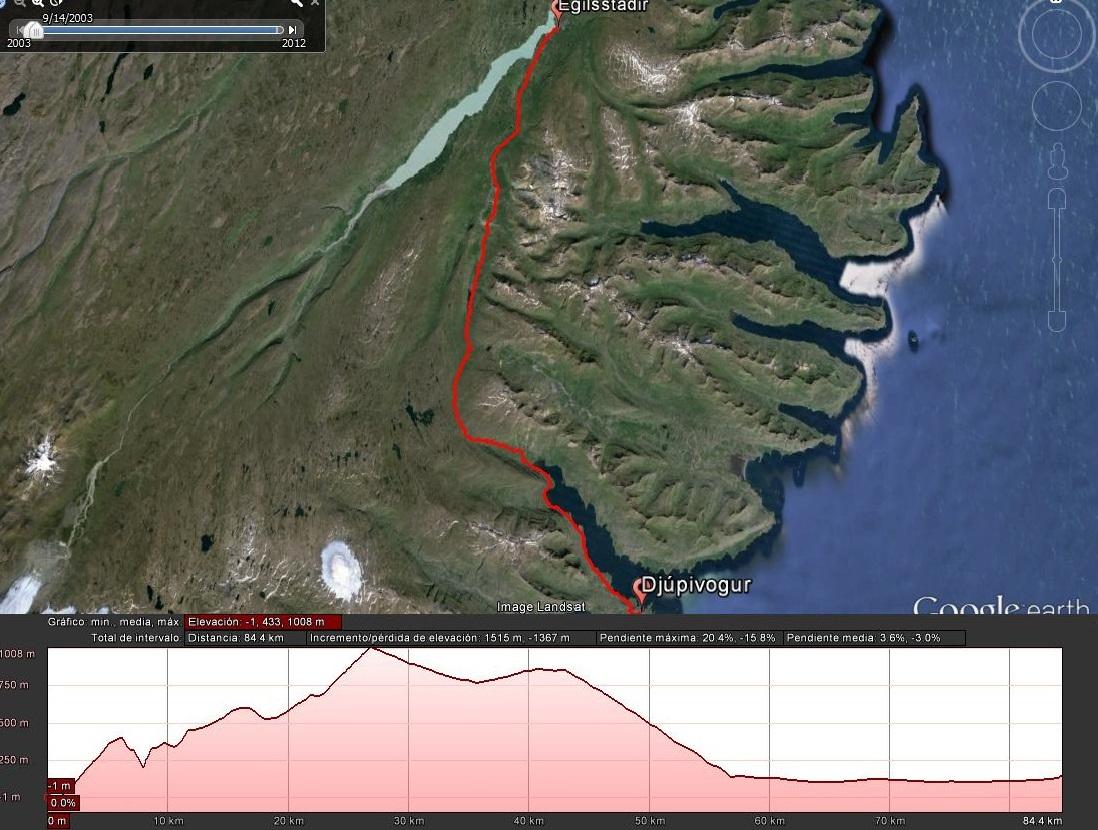This screenshot has width=1098, height=830.
Task: Click the elevation profile peak at 1008 m
Action: coord(373,649)
